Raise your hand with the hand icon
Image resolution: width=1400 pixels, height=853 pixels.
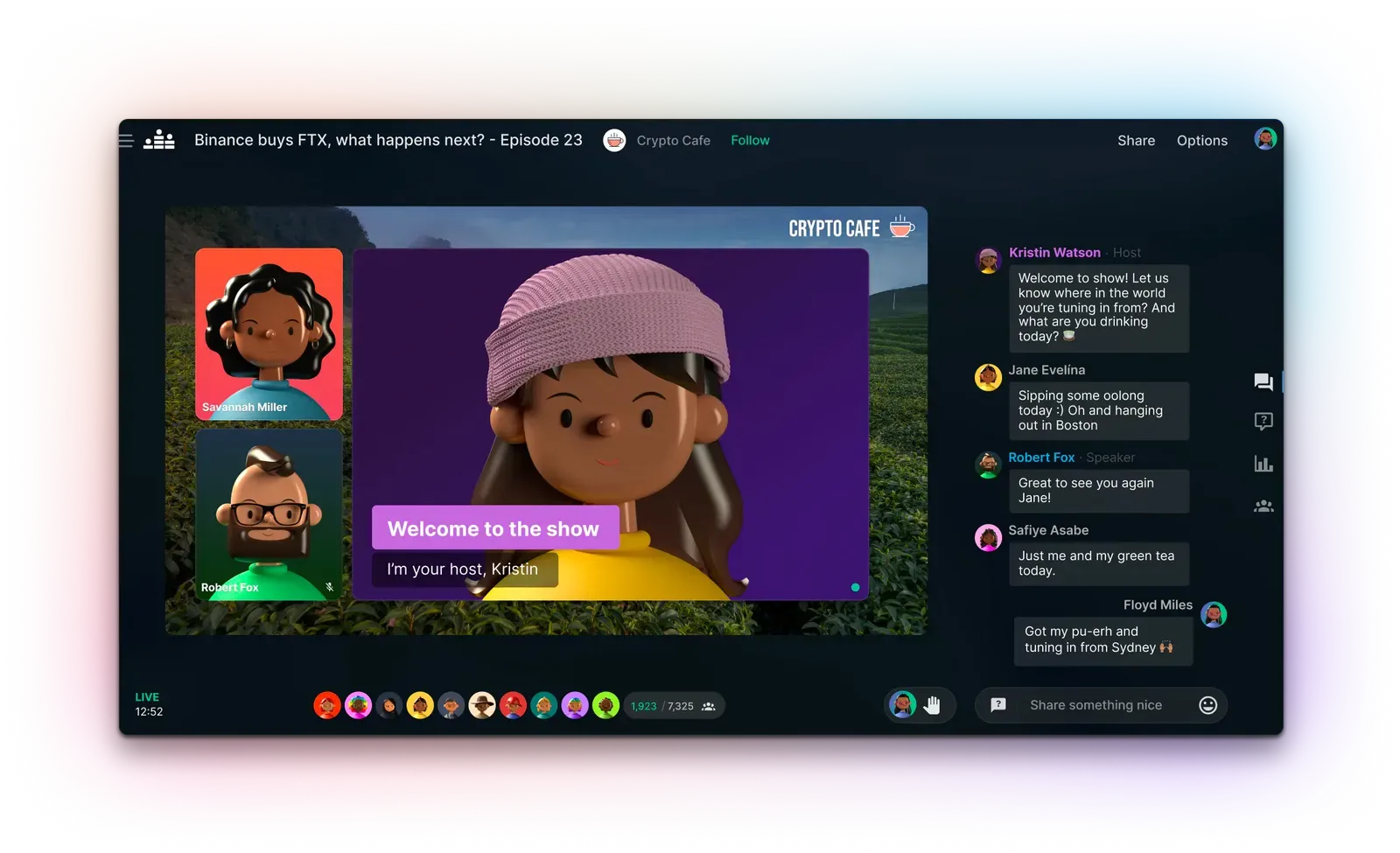933,704
